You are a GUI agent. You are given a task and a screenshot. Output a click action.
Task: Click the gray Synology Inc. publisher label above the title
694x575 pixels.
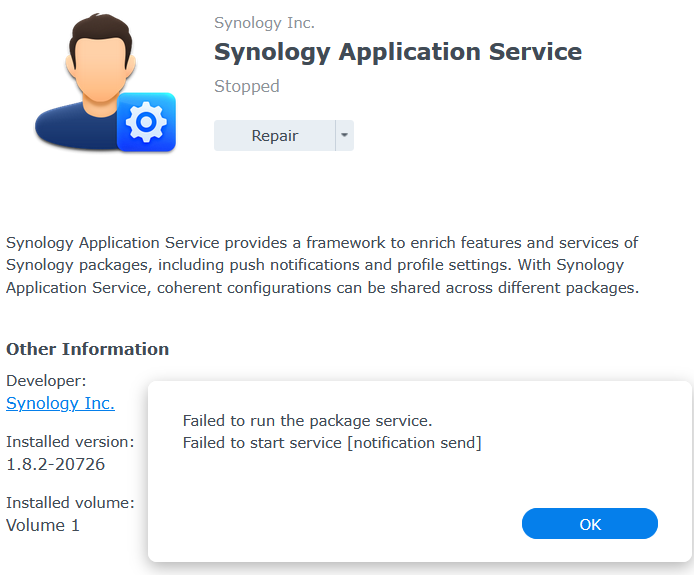264,23
